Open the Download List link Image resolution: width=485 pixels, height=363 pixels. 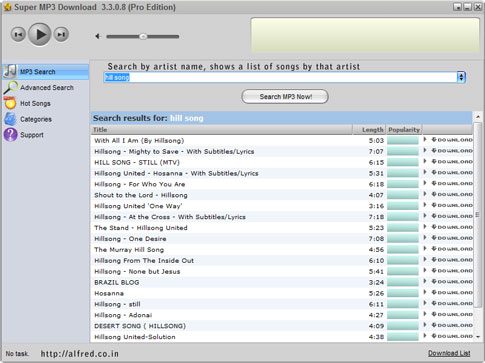coord(449,353)
